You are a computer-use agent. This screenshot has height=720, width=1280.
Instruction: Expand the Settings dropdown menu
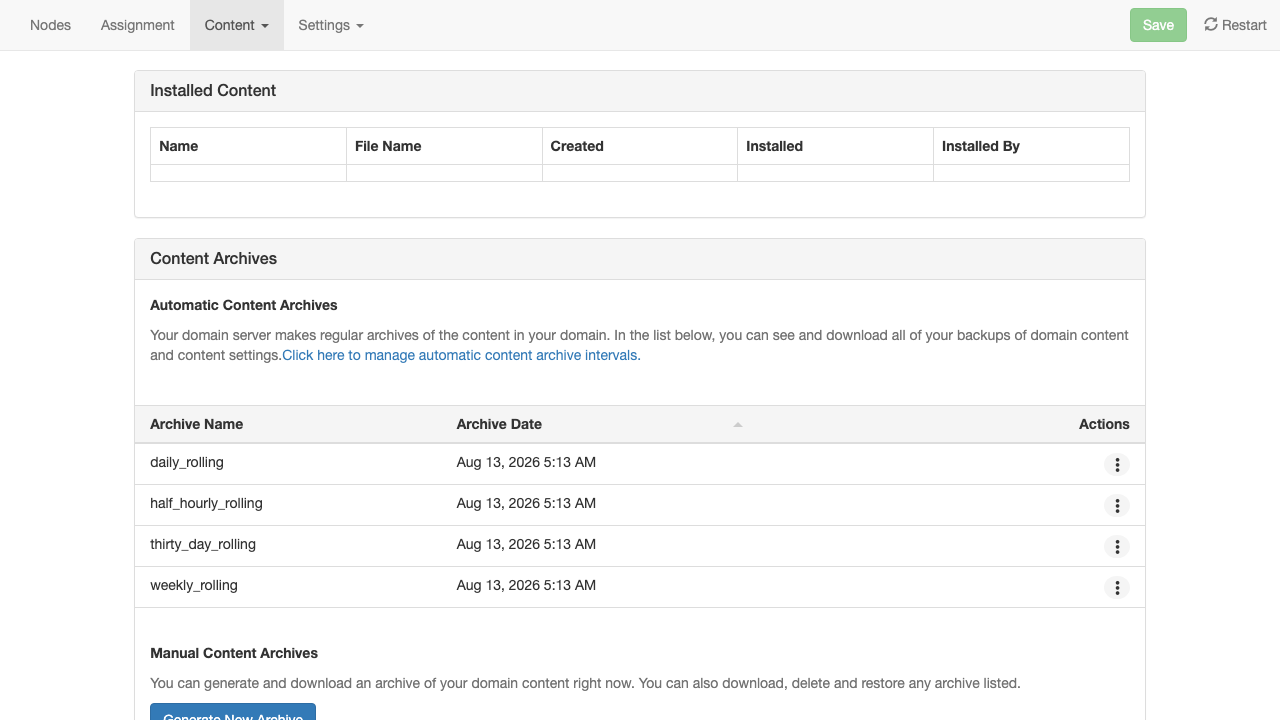pyautogui.click(x=331, y=25)
